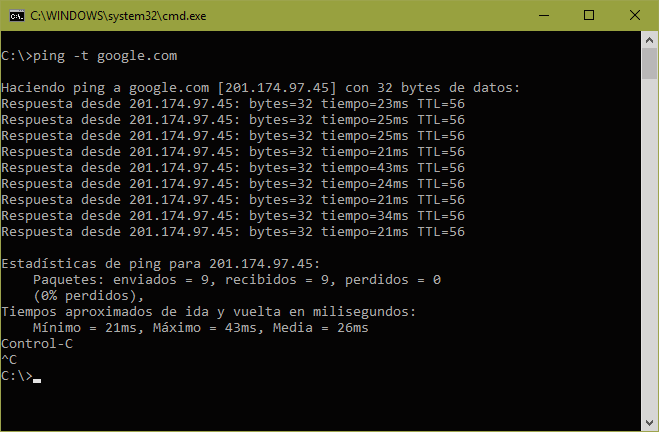The width and height of the screenshot is (659, 432).
Task: Close the cmd.exe window
Action: (x=637, y=16)
